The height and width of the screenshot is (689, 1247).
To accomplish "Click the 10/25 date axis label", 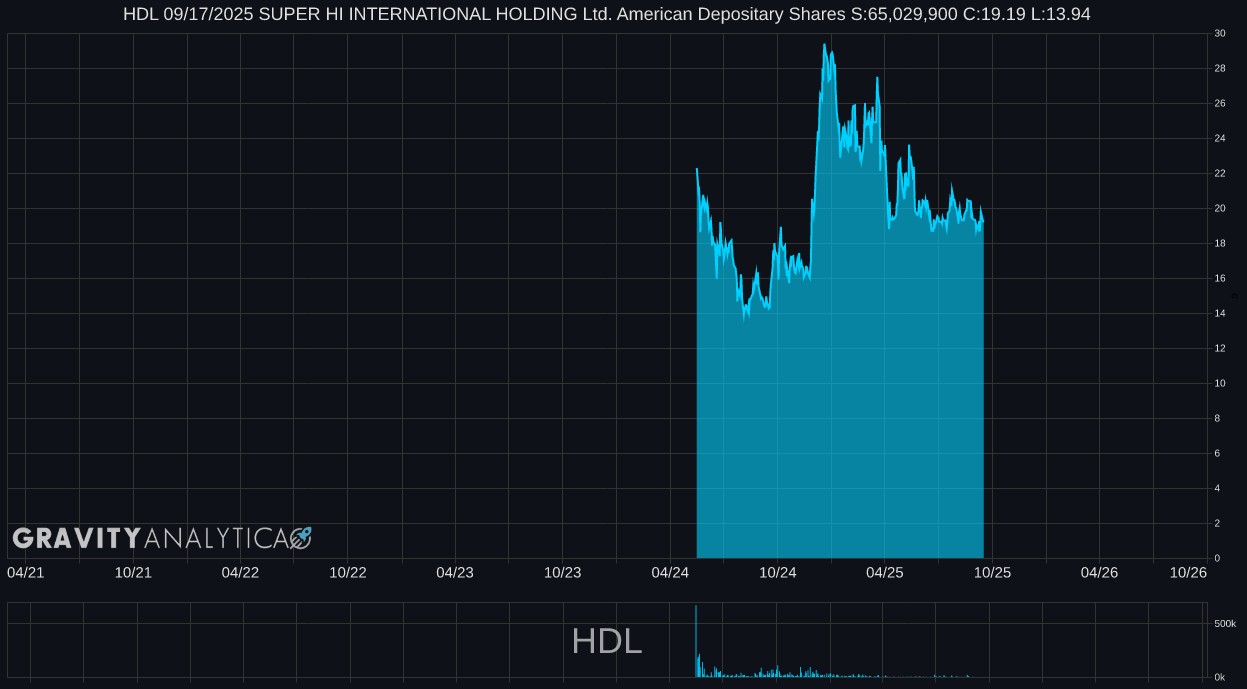I will tap(993, 572).
